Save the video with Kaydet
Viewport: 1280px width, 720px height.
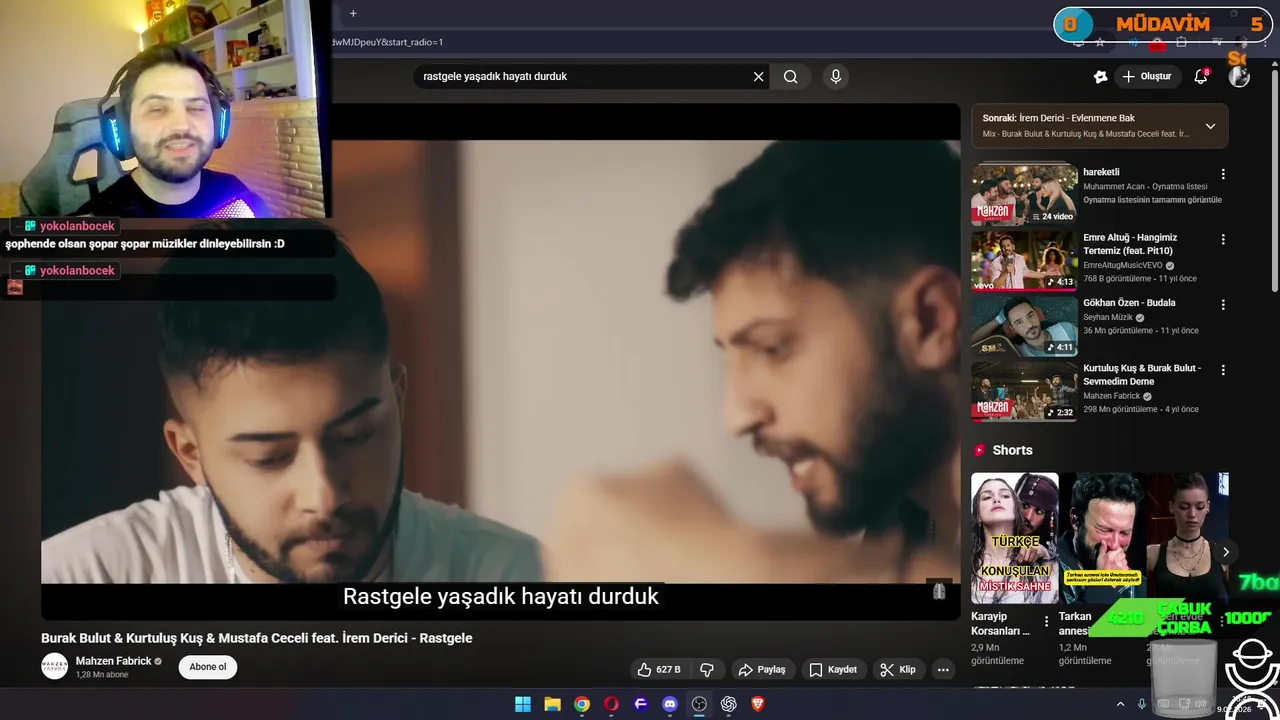(833, 670)
